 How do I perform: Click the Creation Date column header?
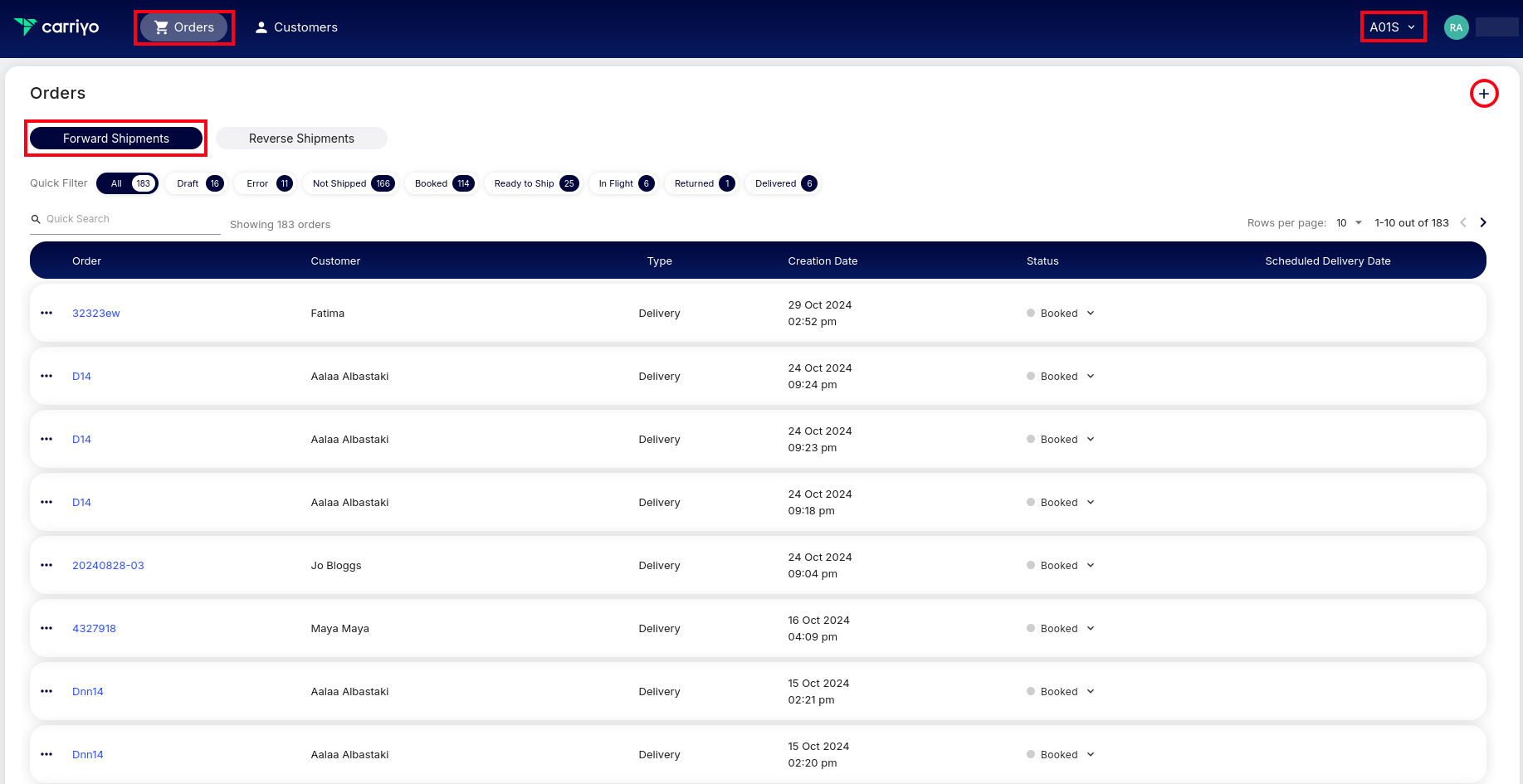823,261
